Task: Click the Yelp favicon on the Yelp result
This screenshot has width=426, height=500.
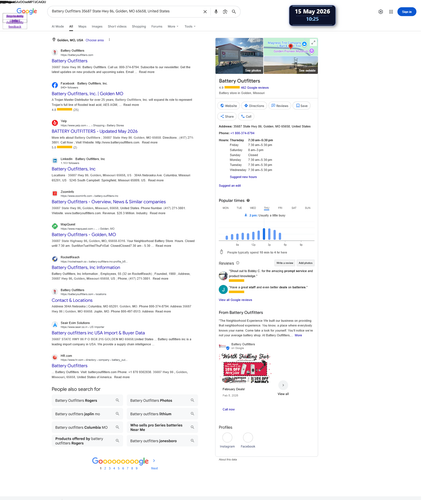Action: 55,124
